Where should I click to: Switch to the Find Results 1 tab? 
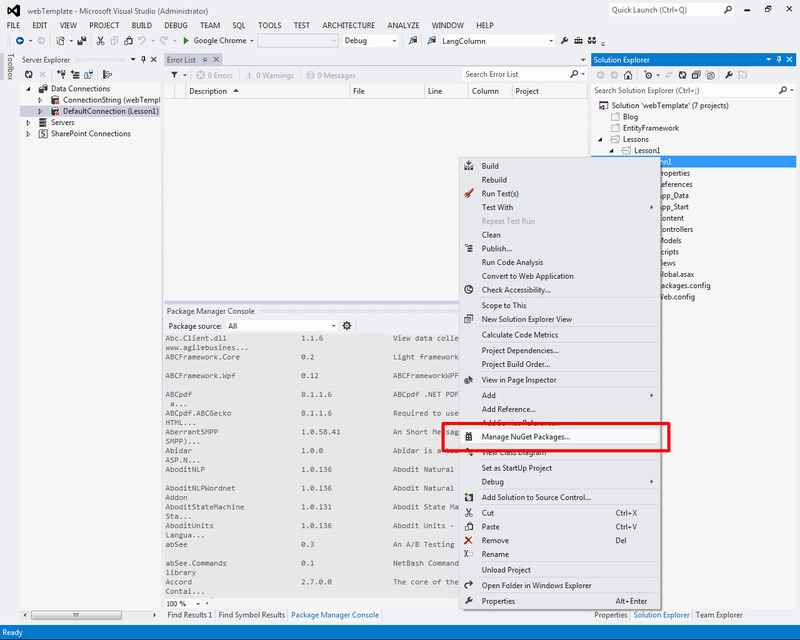(x=189, y=615)
